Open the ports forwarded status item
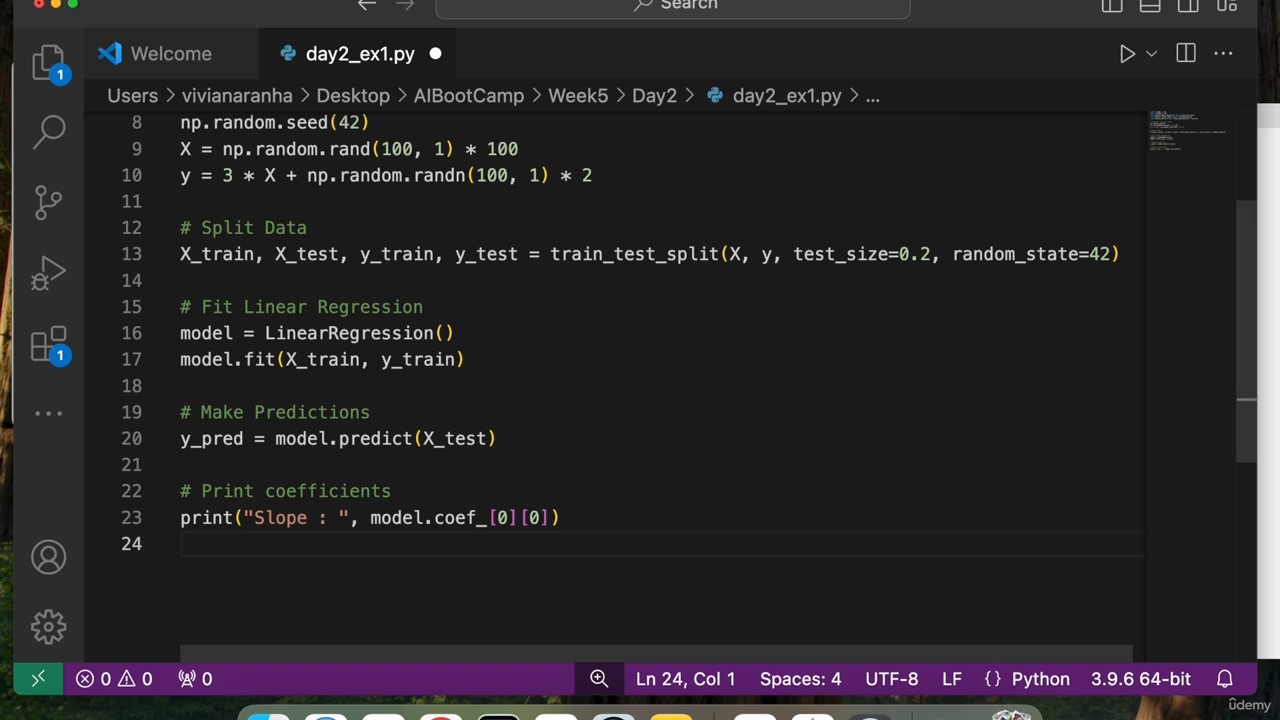This screenshot has width=1280, height=720. (x=195, y=679)
